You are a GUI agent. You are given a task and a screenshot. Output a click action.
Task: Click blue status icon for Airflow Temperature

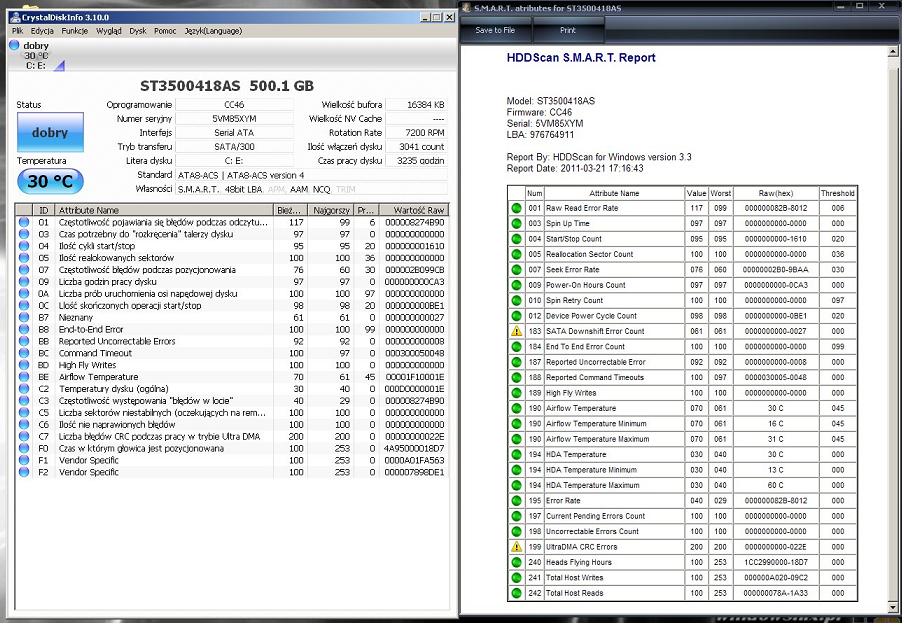point(24,376)
